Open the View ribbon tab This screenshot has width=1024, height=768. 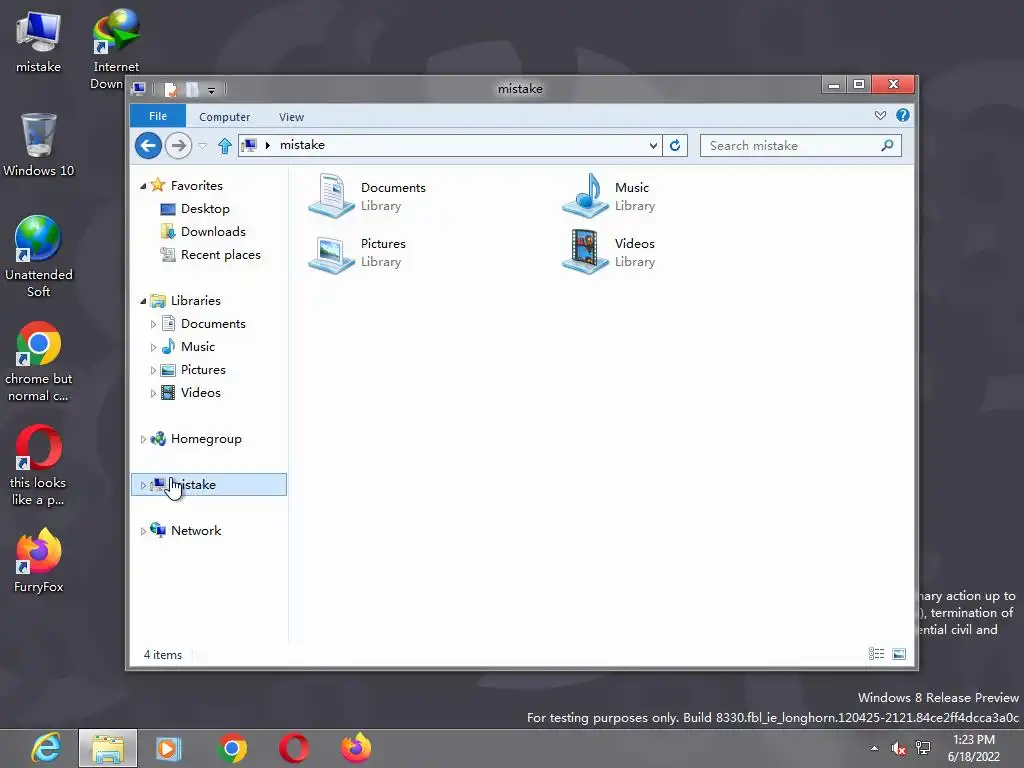click(x=291, y=117)
